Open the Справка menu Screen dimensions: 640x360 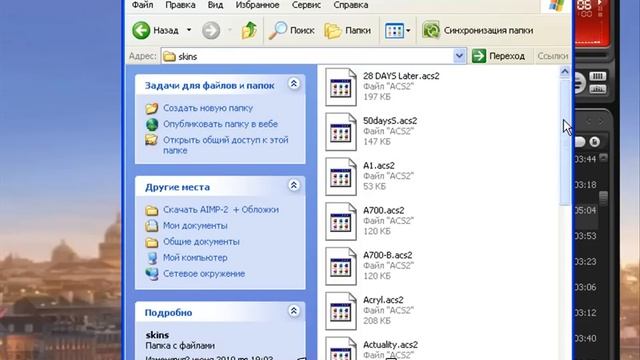[351, 5]
